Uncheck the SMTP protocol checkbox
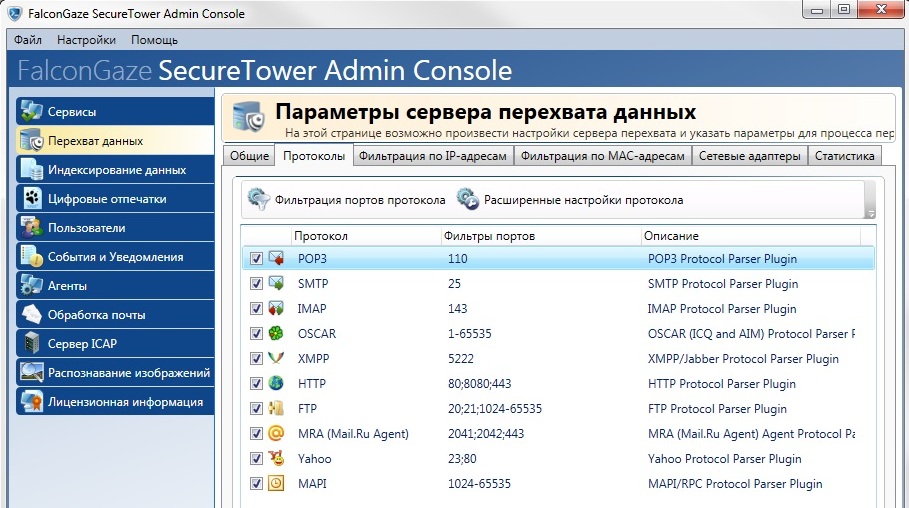This screenshot has height=508, width=909. click(x=256, y=284)
